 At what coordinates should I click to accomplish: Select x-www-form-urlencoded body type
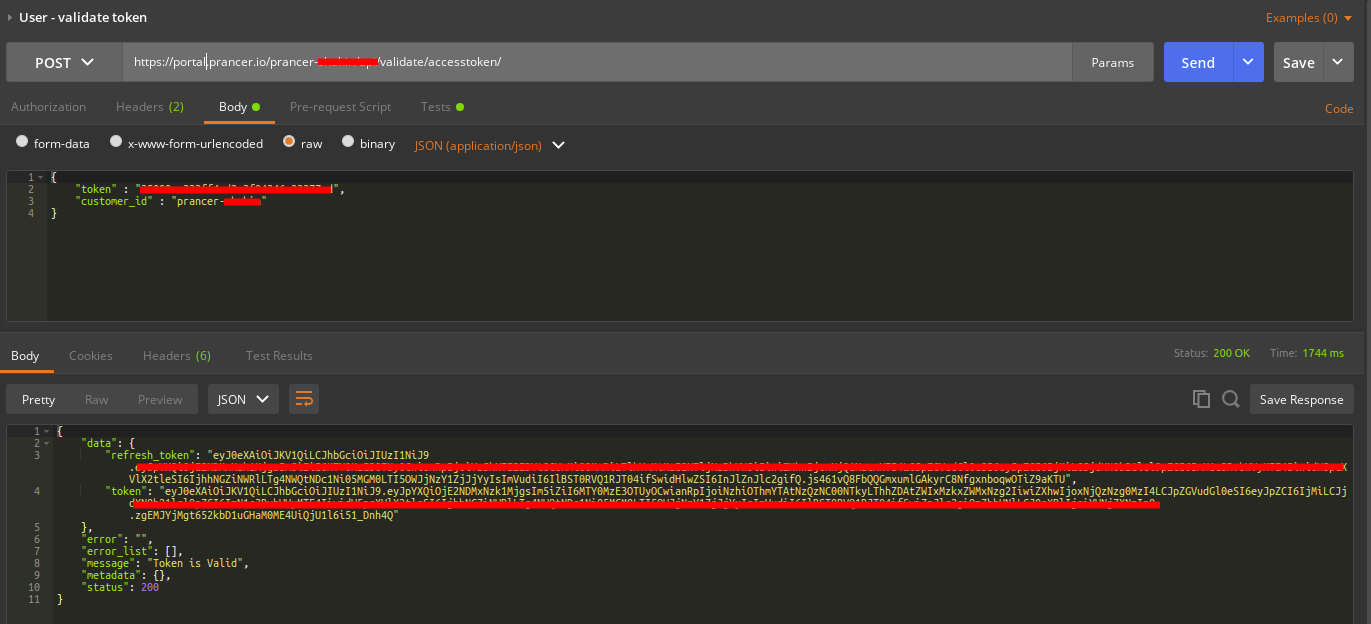pyautogui.click(x=116, y=143)
